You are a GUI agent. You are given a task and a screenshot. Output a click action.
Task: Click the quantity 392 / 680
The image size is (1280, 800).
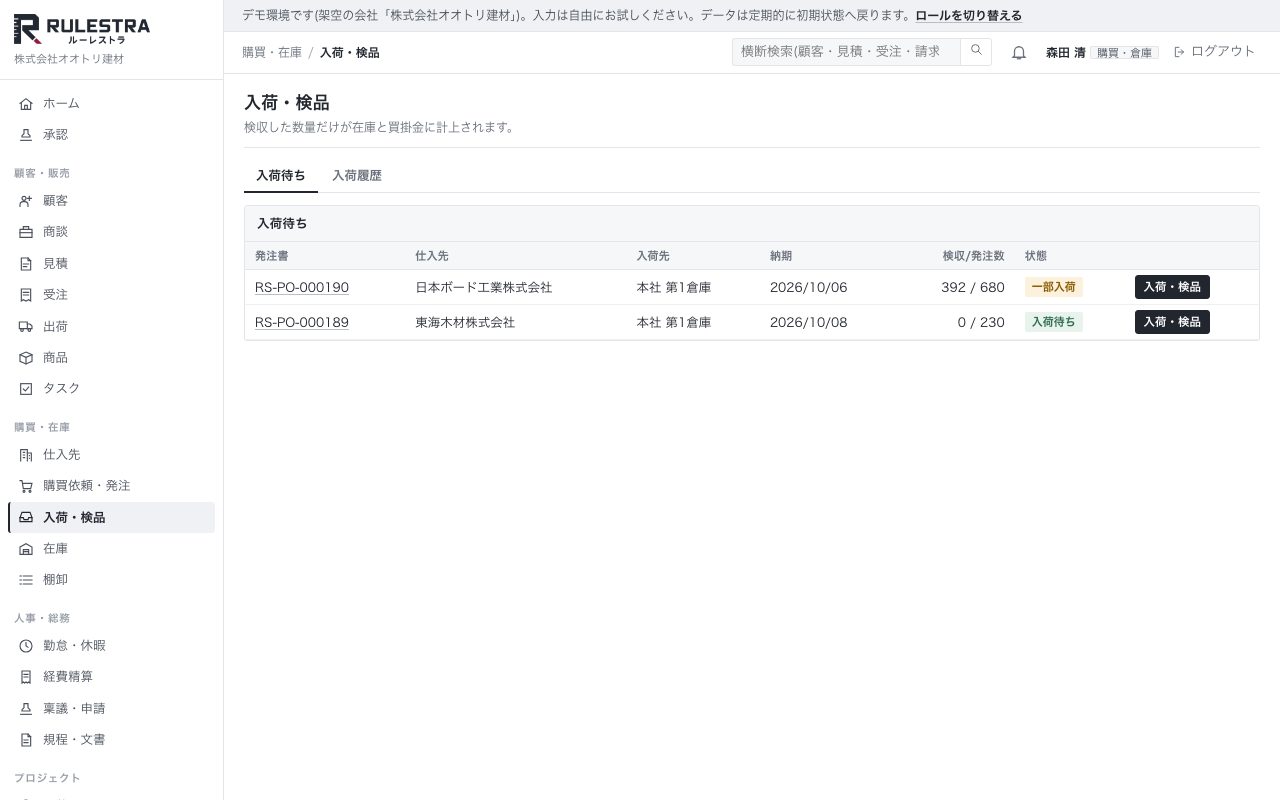coord(973,288)
